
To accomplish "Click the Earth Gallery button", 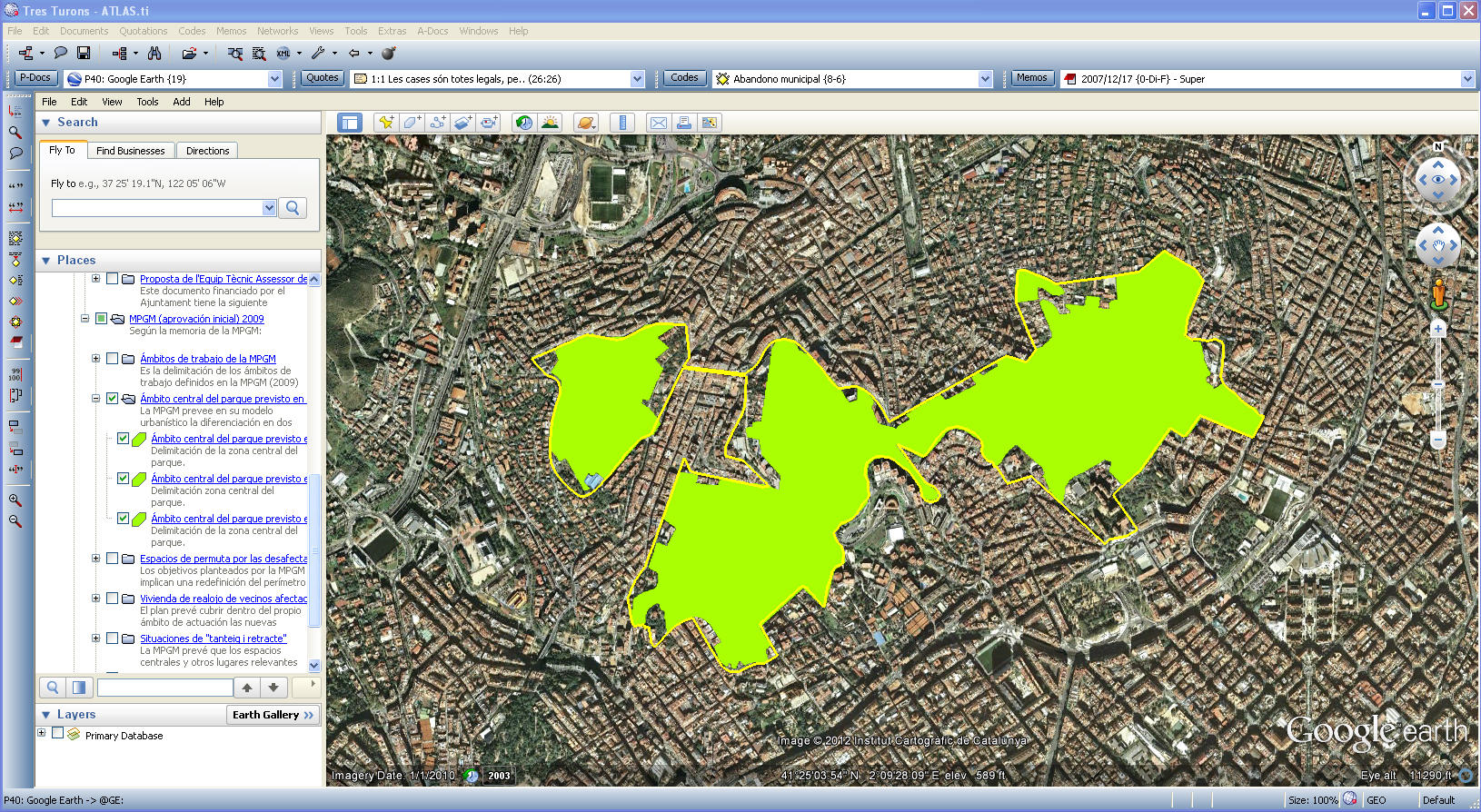I will (x=273, y=715).
